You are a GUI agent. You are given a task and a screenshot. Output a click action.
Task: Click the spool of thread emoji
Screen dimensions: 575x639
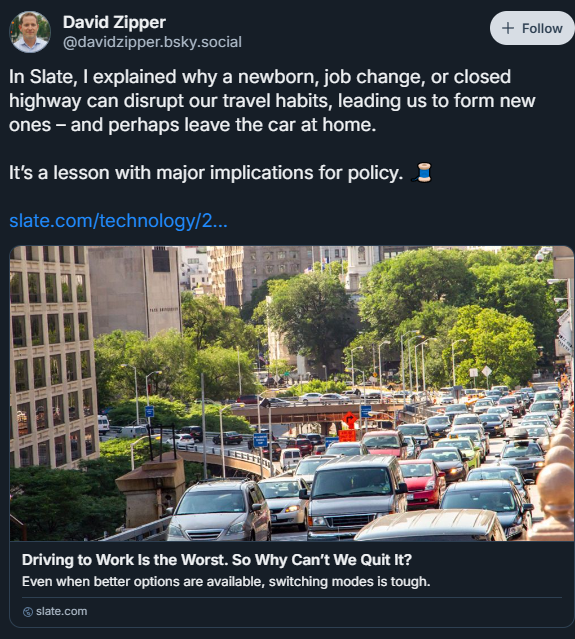coord(422,172)
